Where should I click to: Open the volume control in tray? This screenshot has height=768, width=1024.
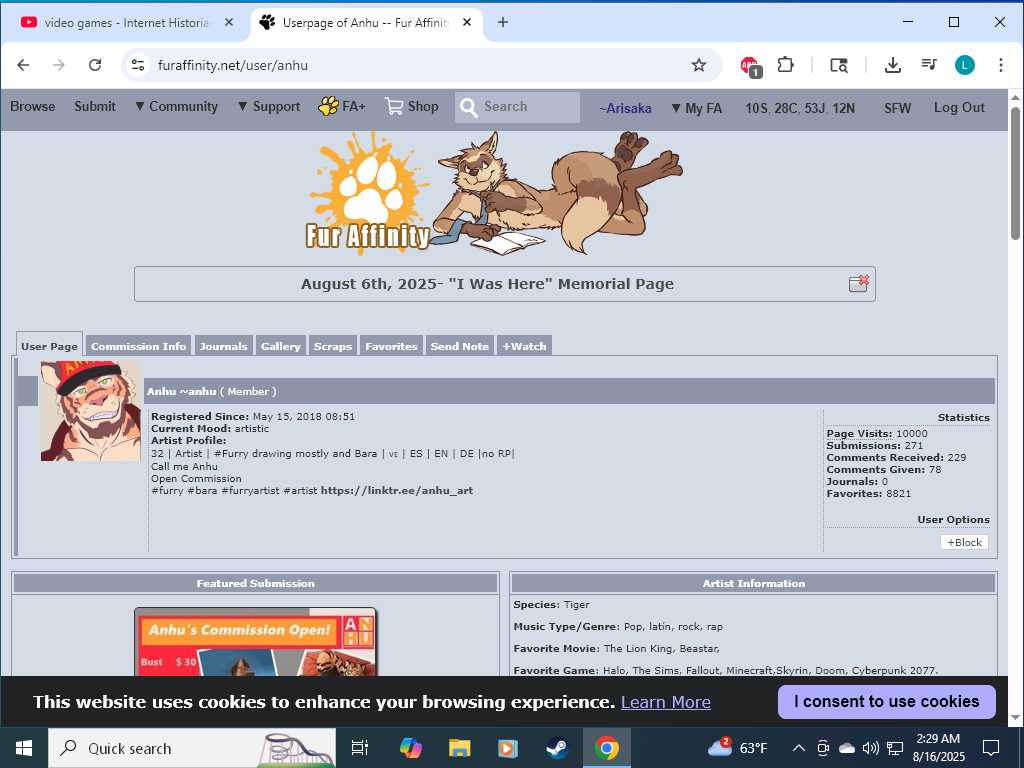pyautogui.click(x=870, y=748)
